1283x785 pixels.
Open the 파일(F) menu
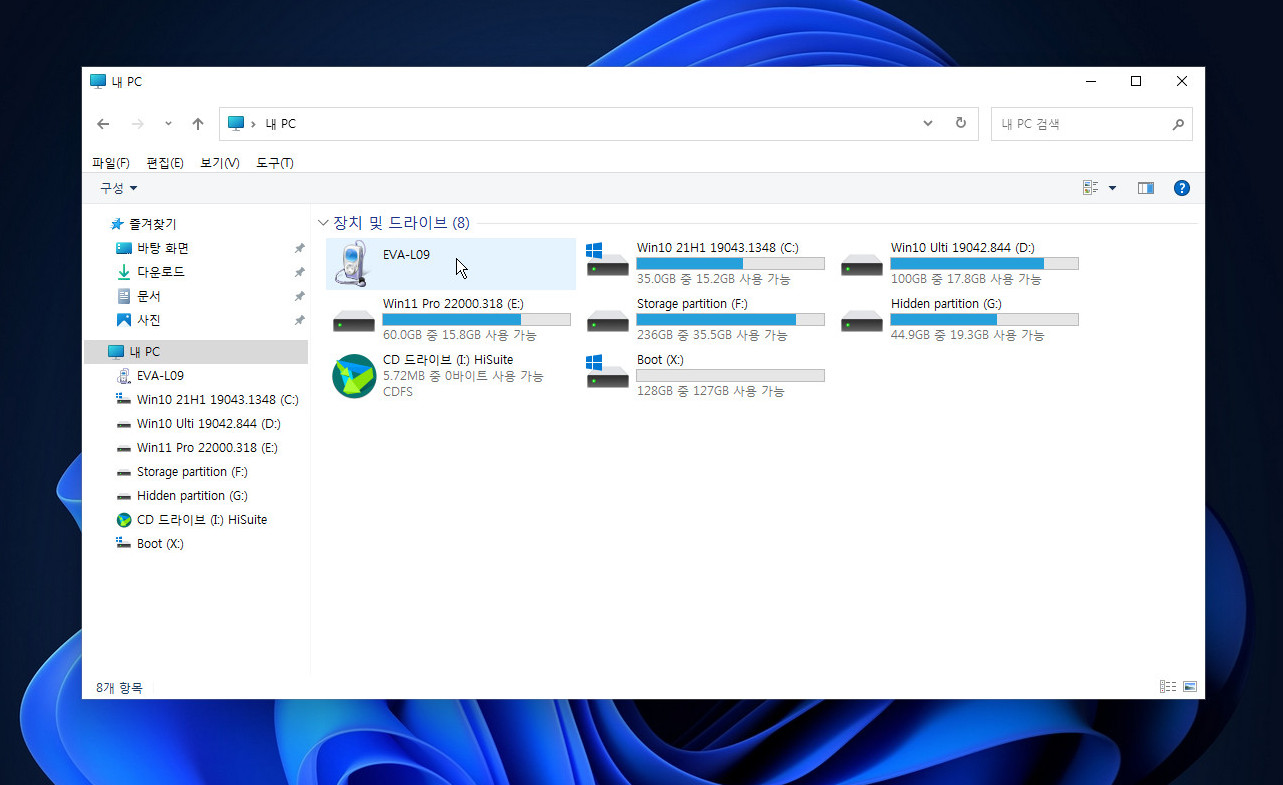(x=111, y=163)
